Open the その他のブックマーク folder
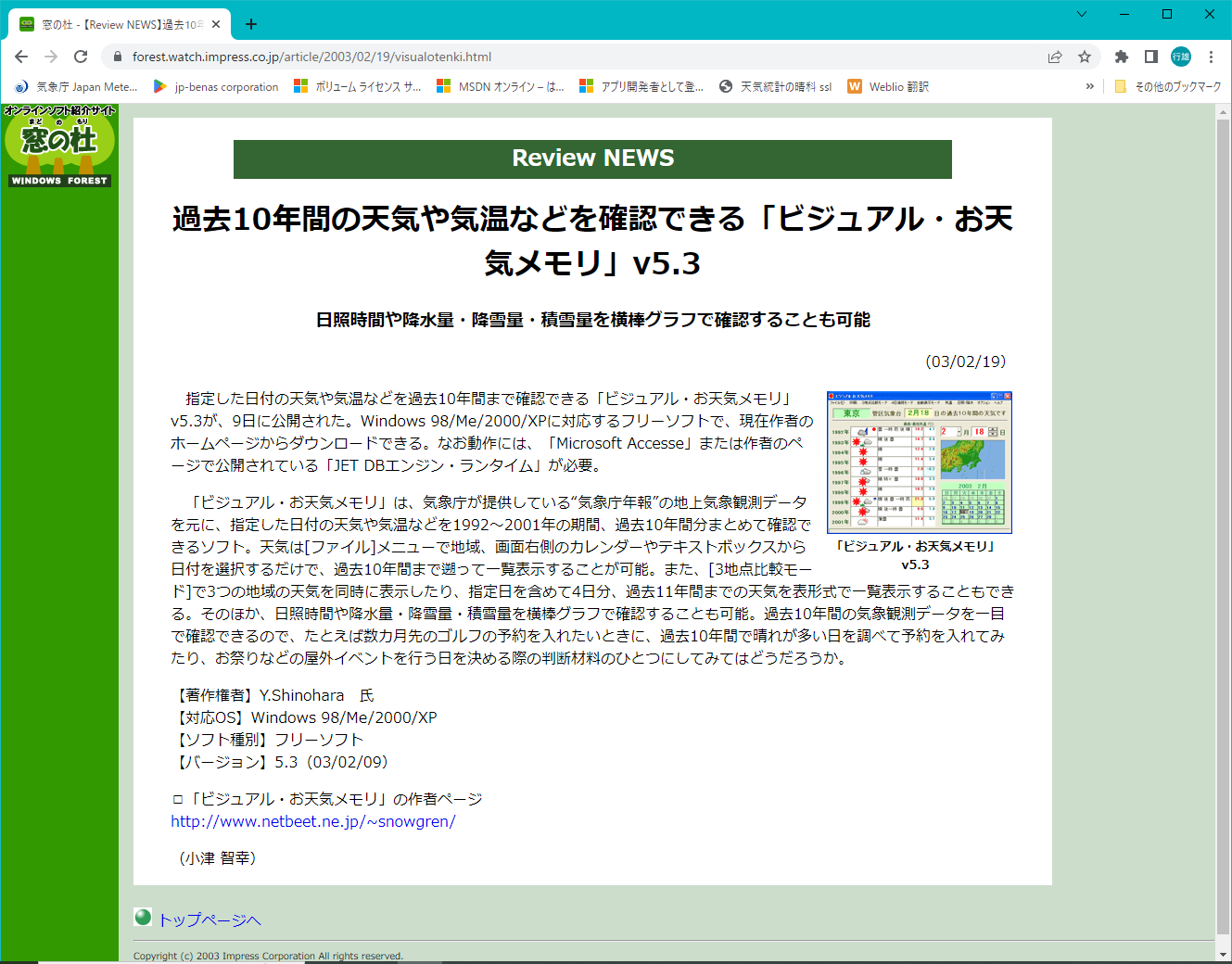 click(1168, 86)
